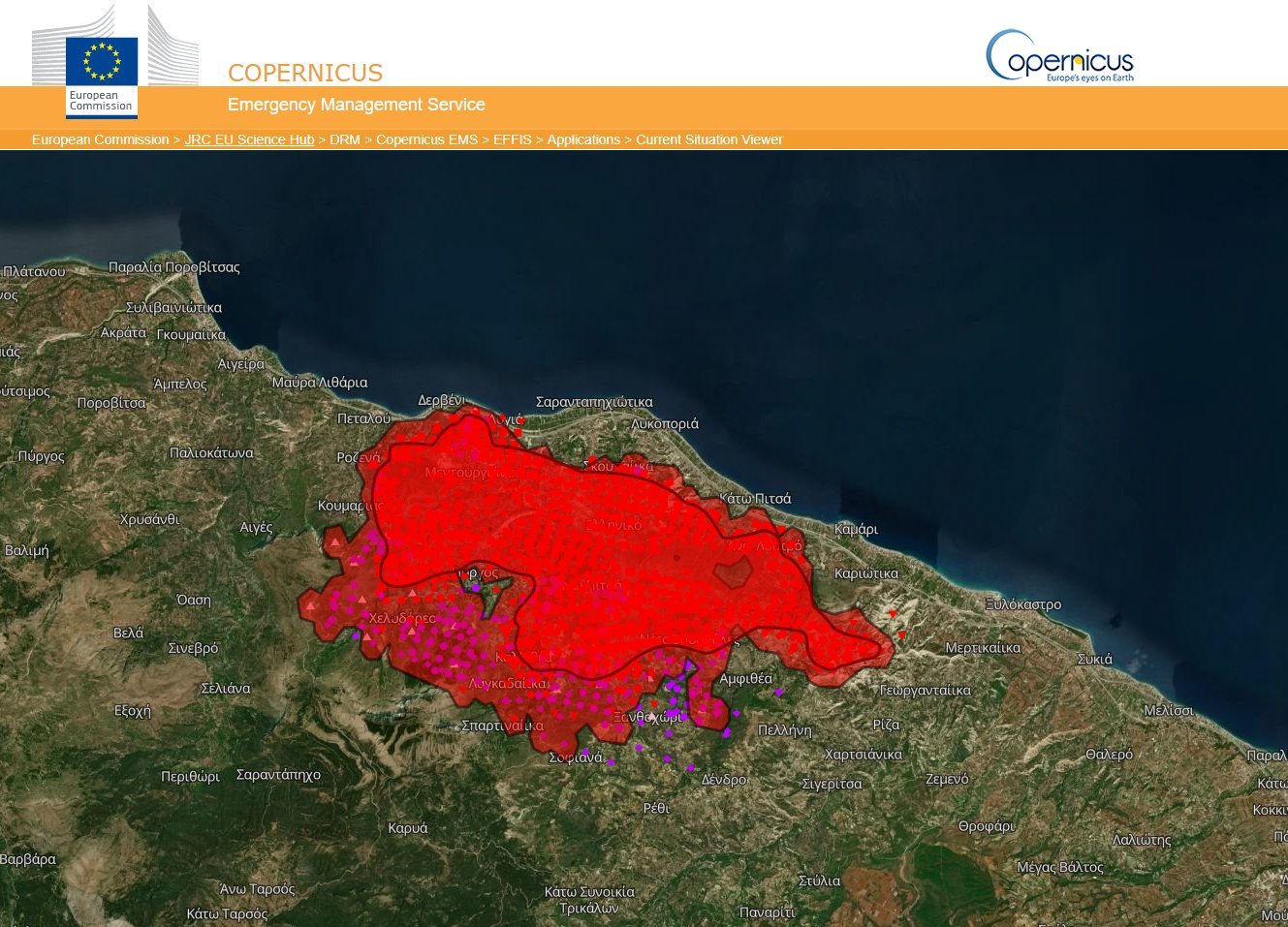
Task: Click the Σιγερίτσα place label
Action: [x=832, y=784]
